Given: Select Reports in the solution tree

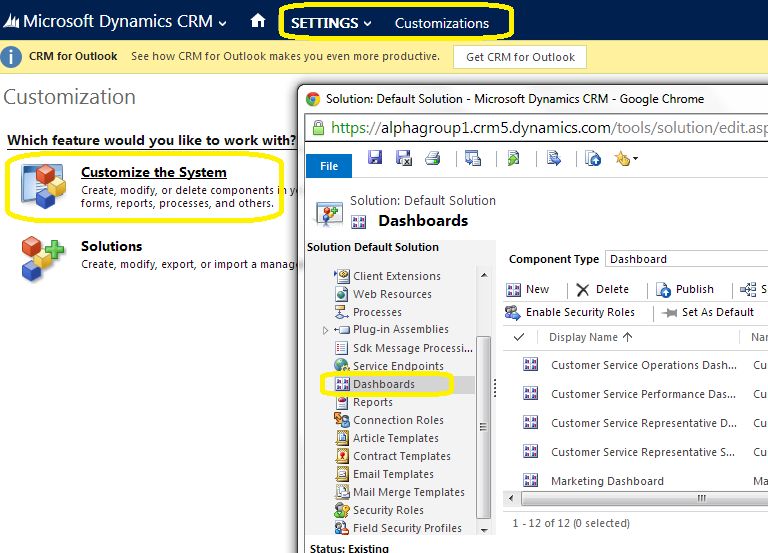Looking at the screenshot, I should click(x=373, y=402).
